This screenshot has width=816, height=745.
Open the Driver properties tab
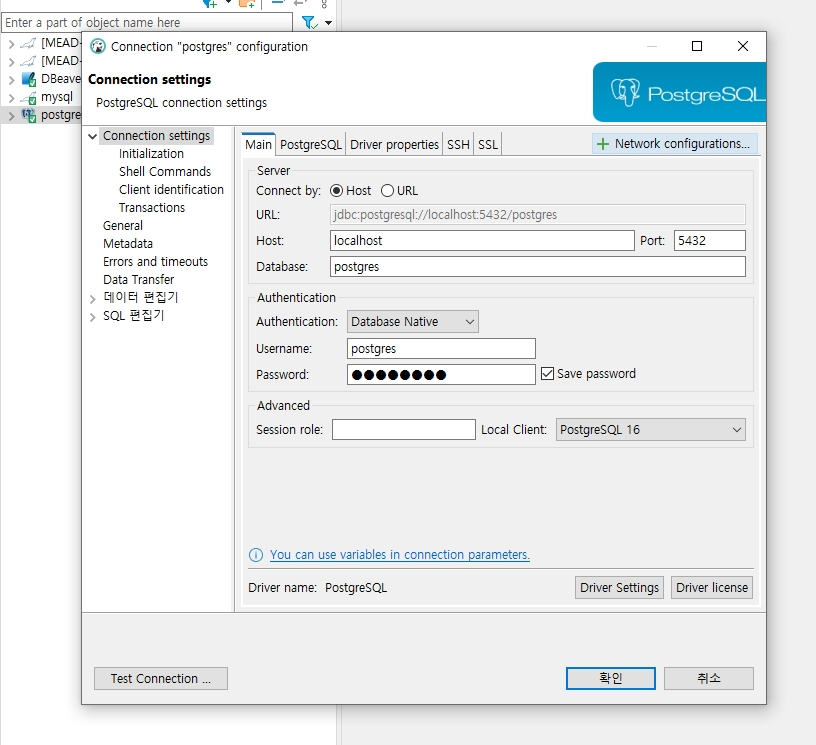(394, 145)
